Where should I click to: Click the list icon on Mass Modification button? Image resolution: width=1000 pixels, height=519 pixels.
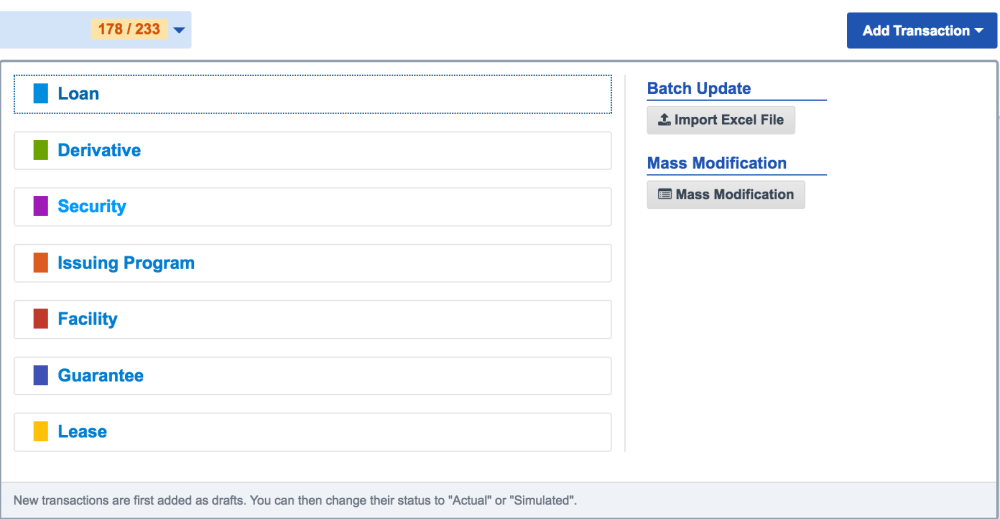(665, 194)
